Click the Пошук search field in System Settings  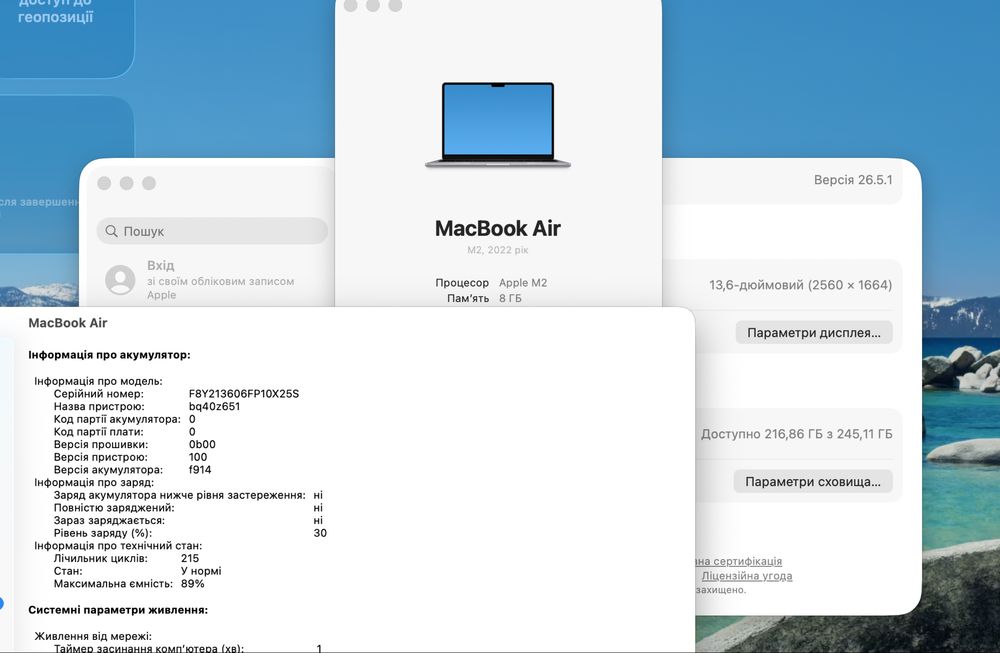point(212,231)
